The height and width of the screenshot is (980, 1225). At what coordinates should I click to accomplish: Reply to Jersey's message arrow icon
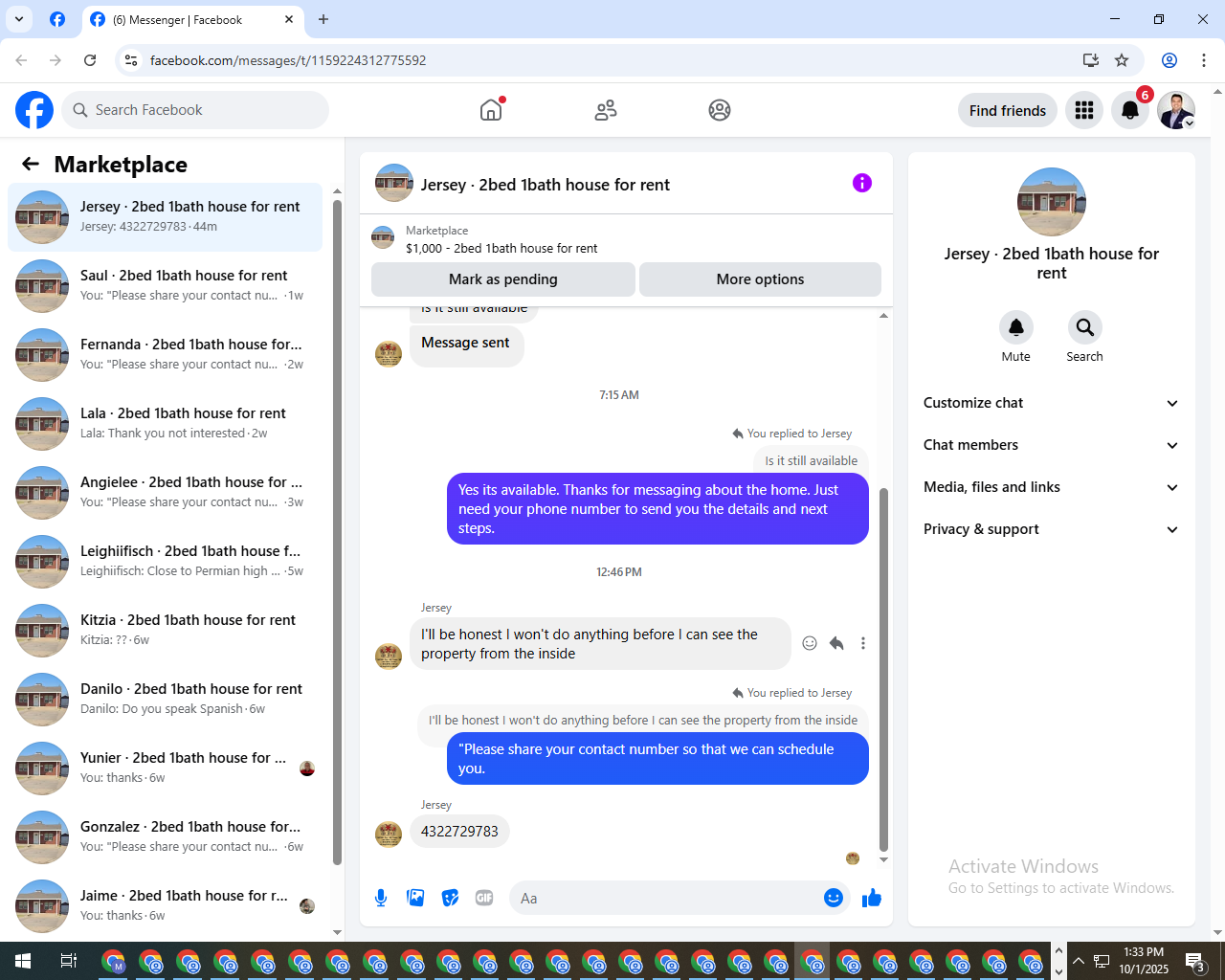point(836,643)
